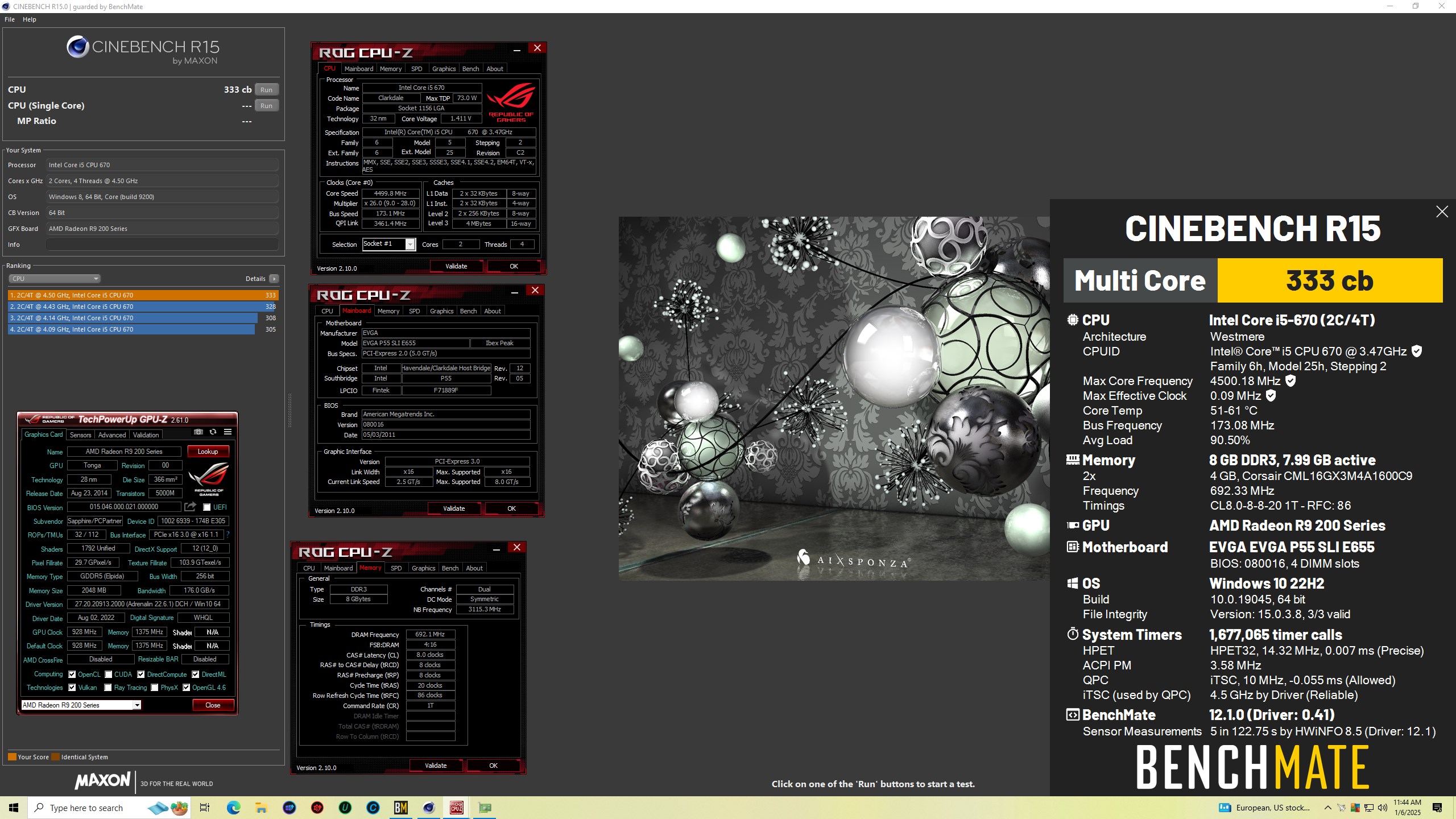Open the news widget icon on taskbar
1456x819 pixels.
point(1225,808)
